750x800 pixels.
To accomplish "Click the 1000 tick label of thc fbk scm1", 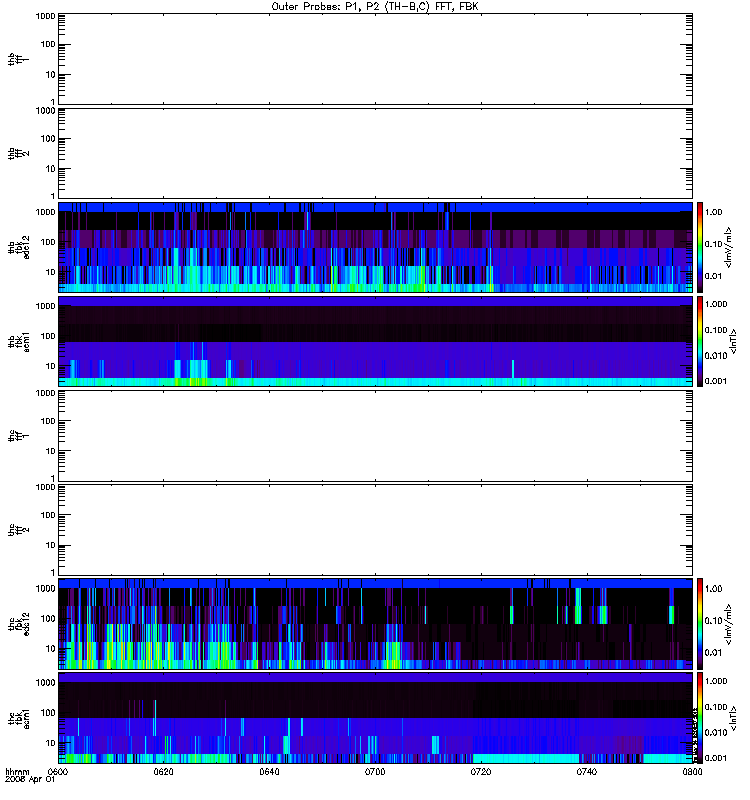I will click(45, 683).
